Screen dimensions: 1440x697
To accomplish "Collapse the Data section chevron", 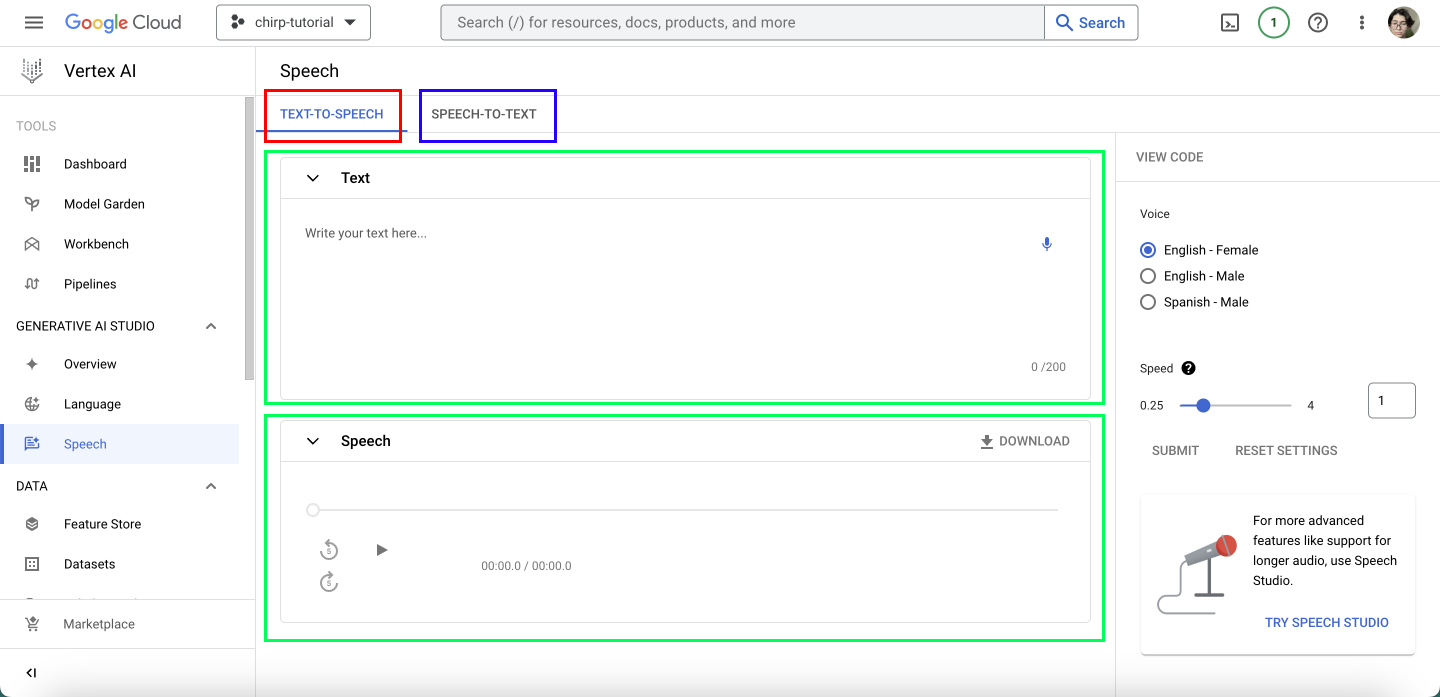I will [x=211, y=486].
